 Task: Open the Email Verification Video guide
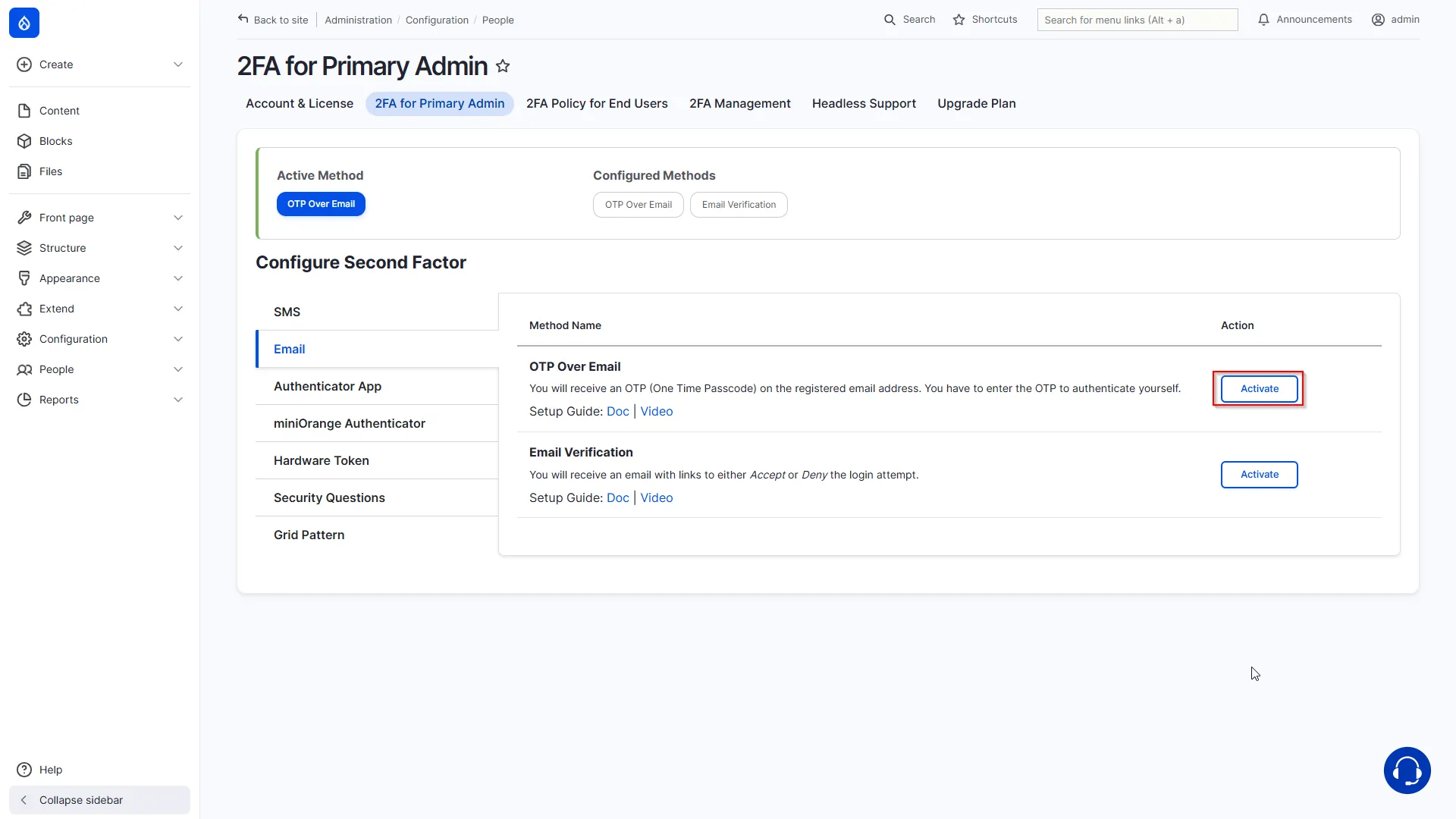coord(656,498)
